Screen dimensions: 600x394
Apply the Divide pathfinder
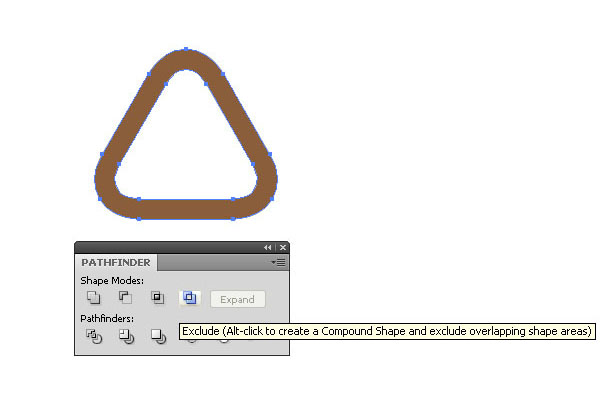(94, 337)
